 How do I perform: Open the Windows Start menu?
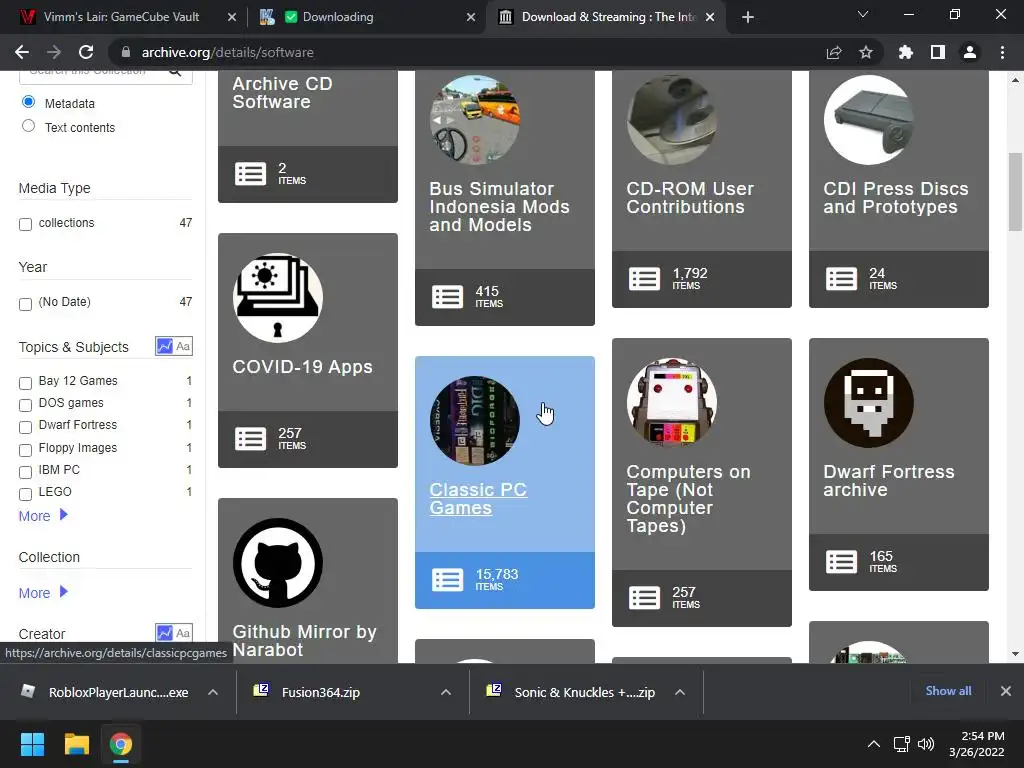pyautogui.click(x=32, y=744)
